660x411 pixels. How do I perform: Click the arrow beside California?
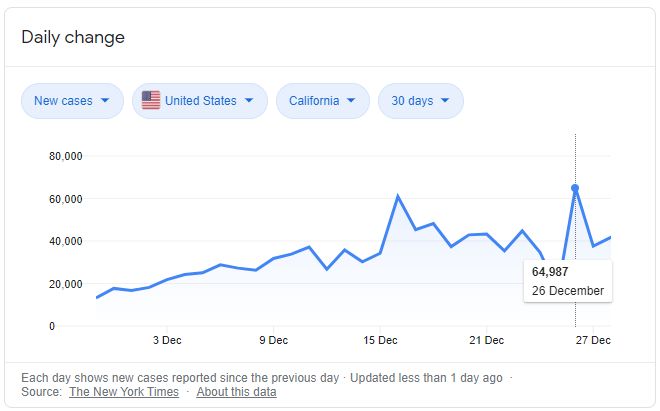[351, 101]
